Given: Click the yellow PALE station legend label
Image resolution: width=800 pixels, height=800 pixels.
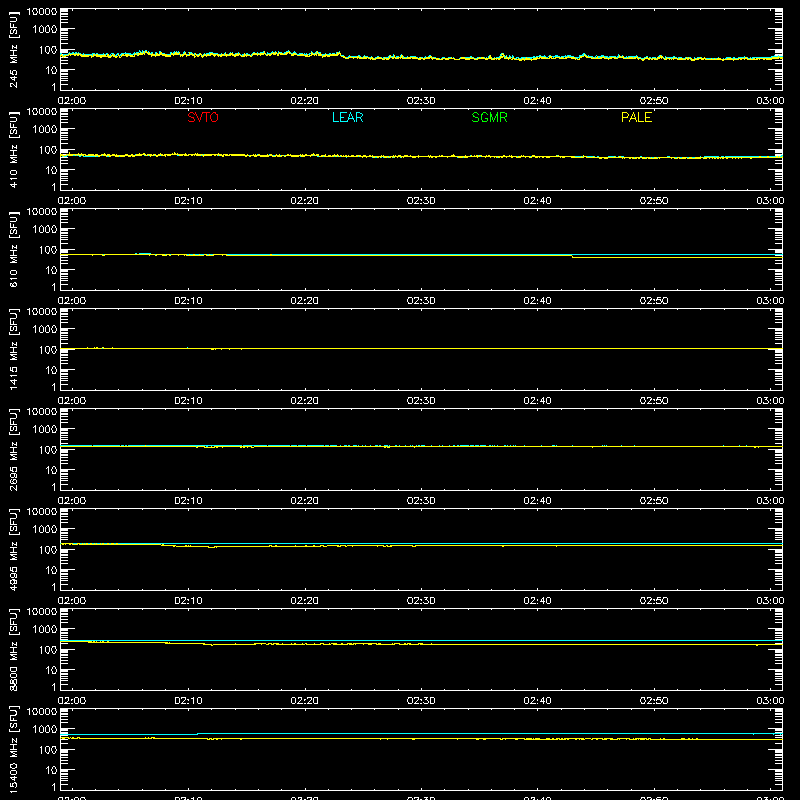Looking at the screenshot, I should coord(636,117).
